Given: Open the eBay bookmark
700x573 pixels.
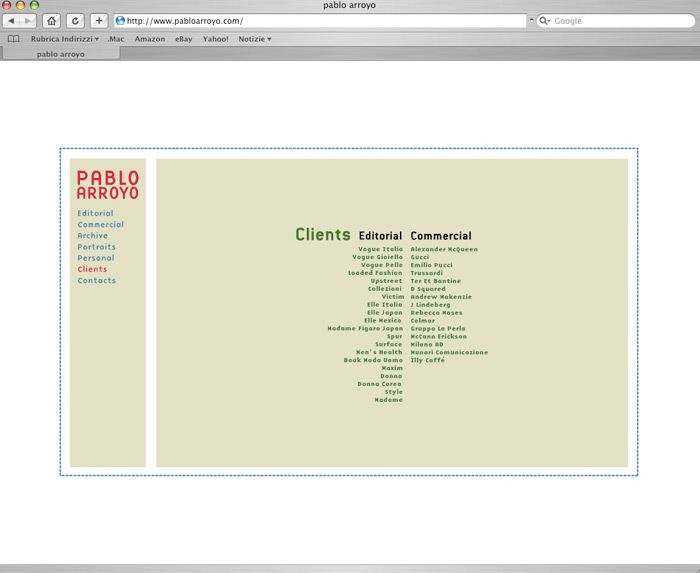Looking at the screenshot, I should 183,39.
